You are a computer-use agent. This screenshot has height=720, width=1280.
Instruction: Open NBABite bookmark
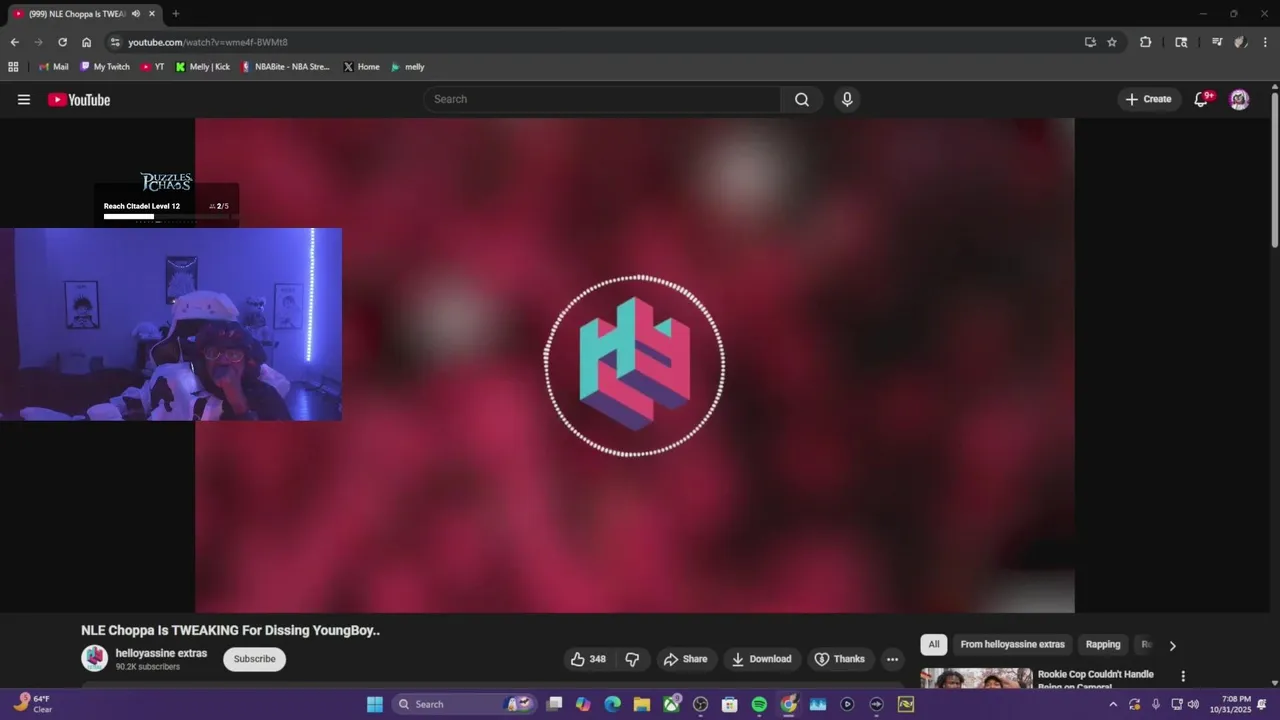(x=285, y=67)
